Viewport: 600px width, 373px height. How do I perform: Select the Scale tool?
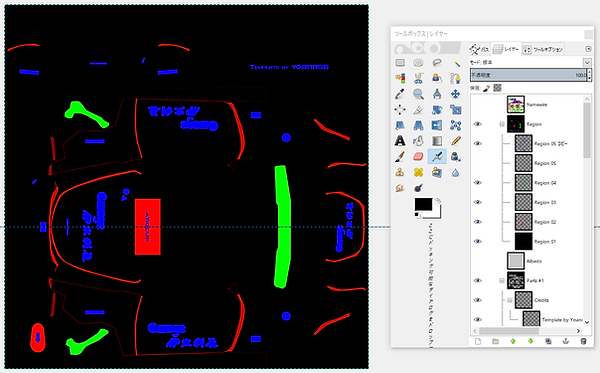click(455, 110)
